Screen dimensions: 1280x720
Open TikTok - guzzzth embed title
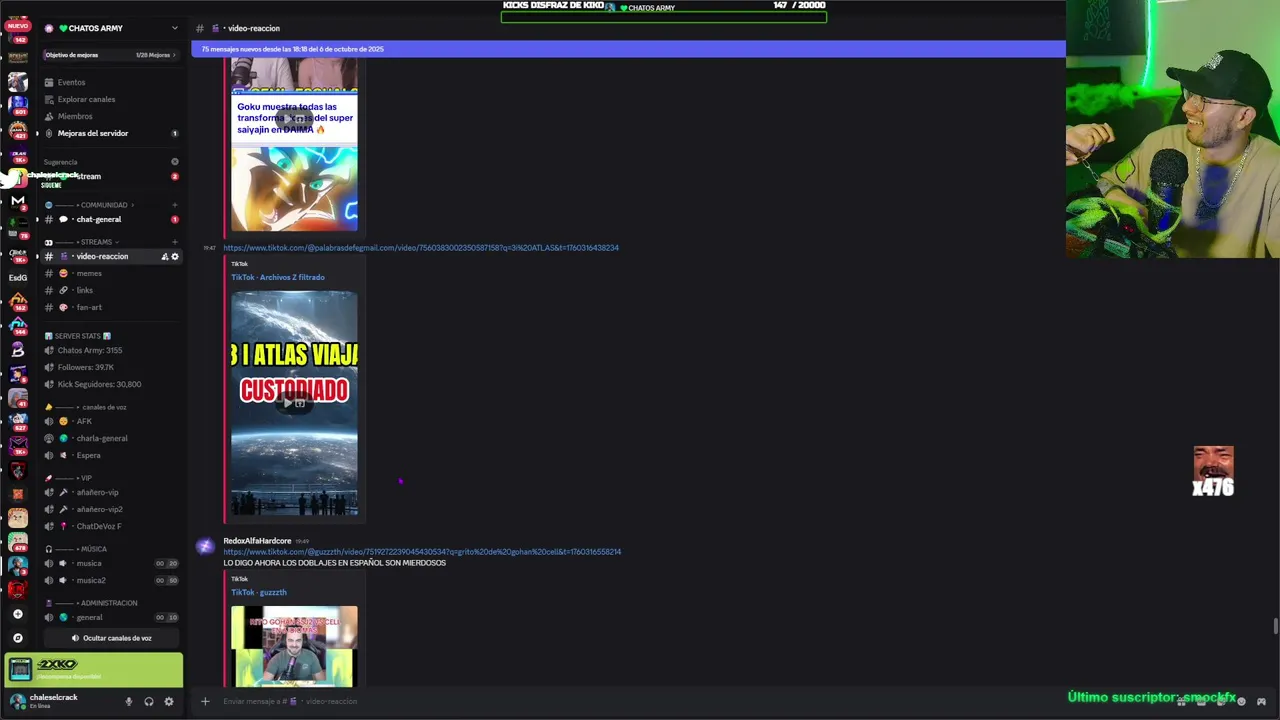point(259,592)
